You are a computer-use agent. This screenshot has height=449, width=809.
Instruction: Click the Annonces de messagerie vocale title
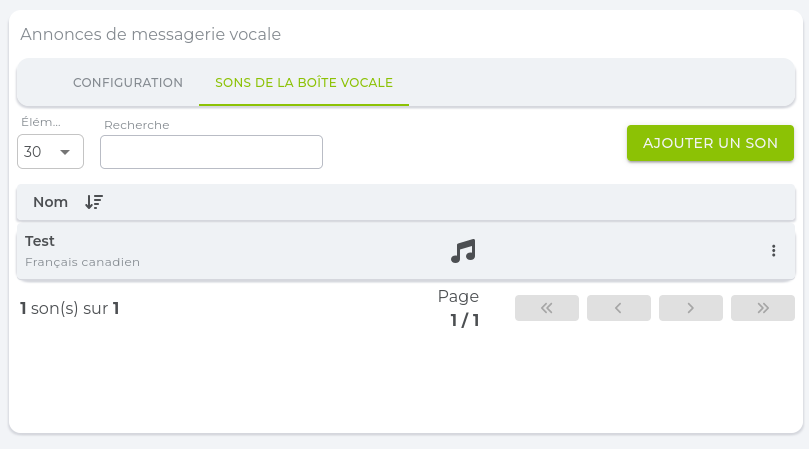pyautogui.click(x=150, y=34)
